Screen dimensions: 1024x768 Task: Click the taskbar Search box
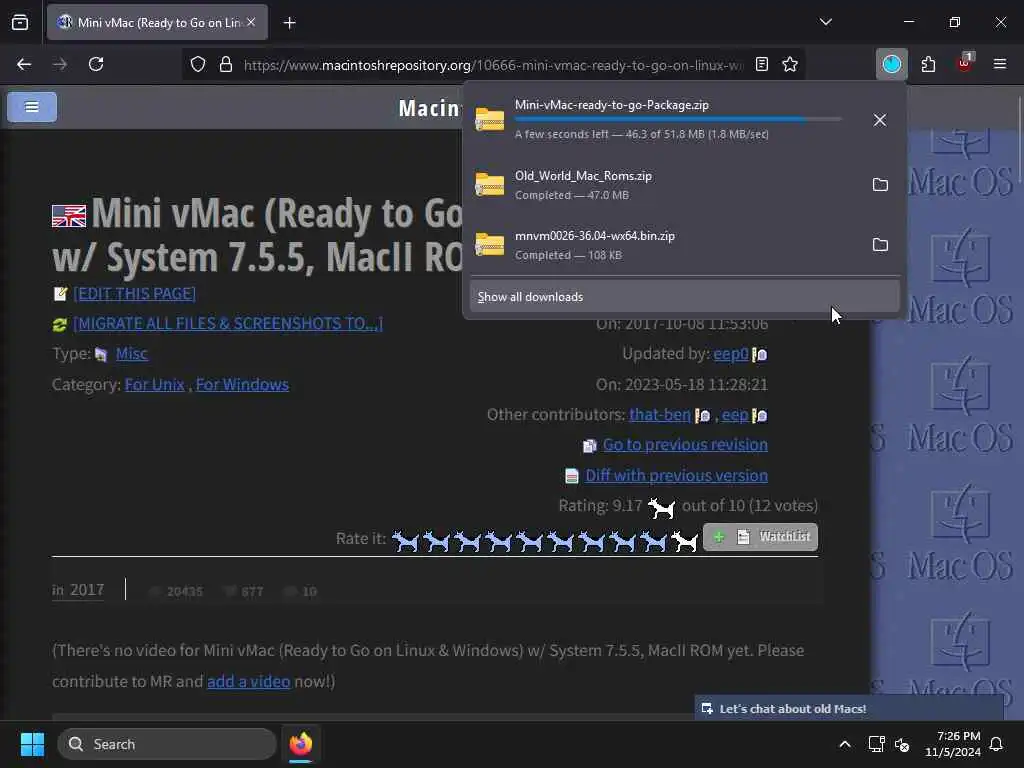[x=167, y=744]
